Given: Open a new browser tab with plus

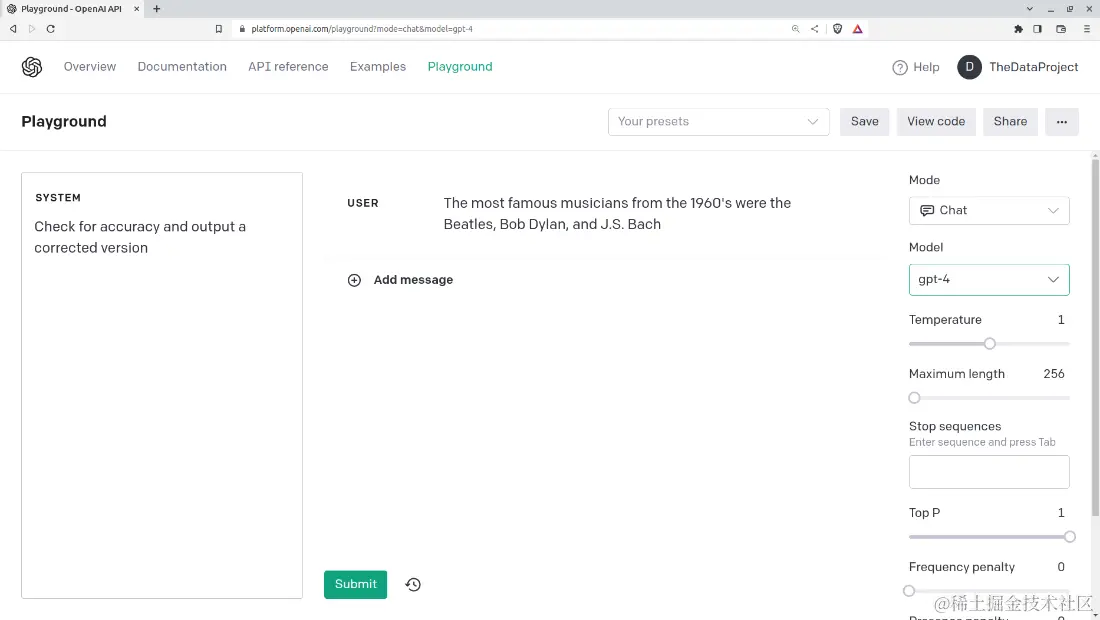Looking at the screenshot, I should (x=156, y=9).
